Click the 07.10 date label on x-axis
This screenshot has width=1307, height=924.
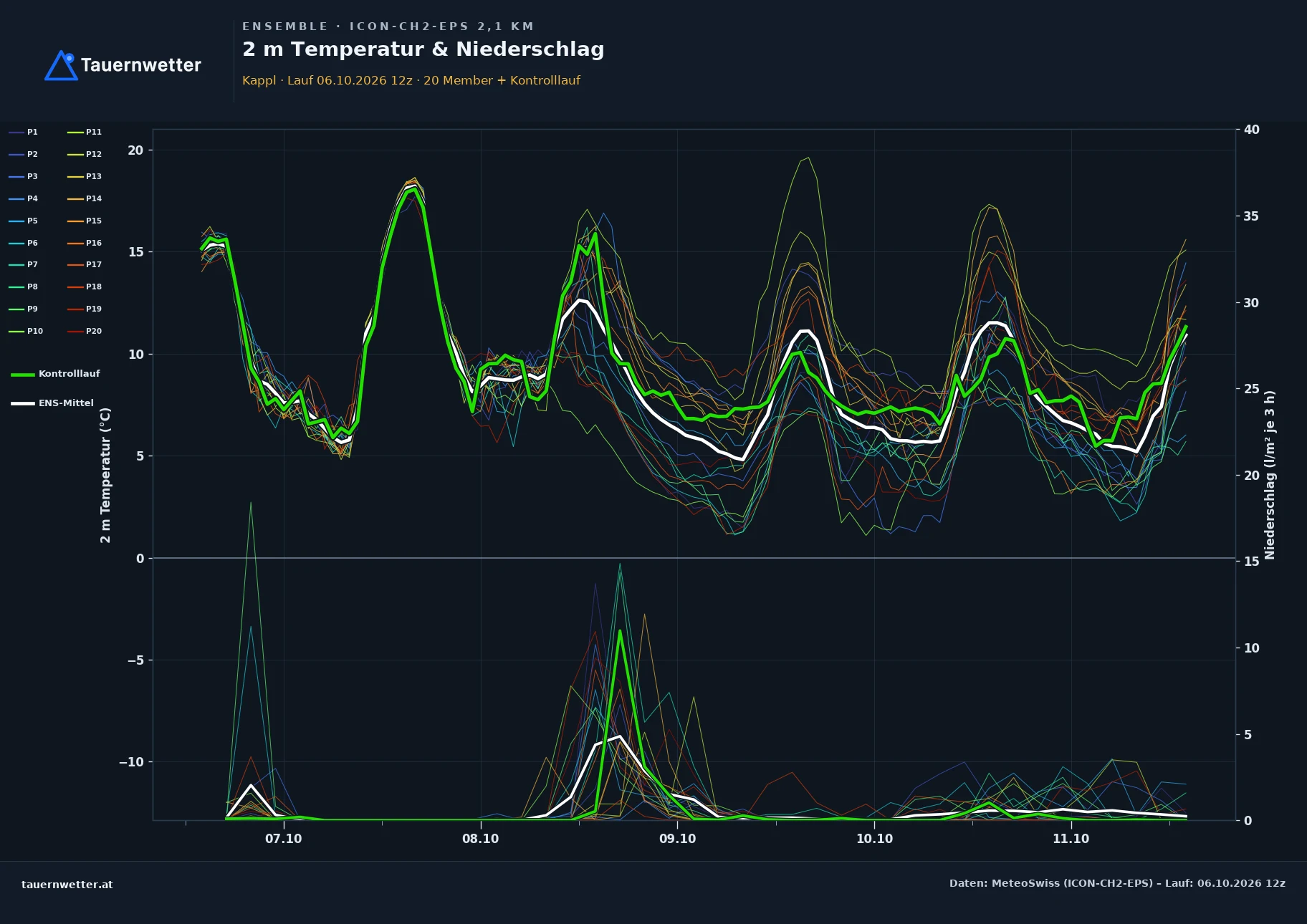coord(284,839)
